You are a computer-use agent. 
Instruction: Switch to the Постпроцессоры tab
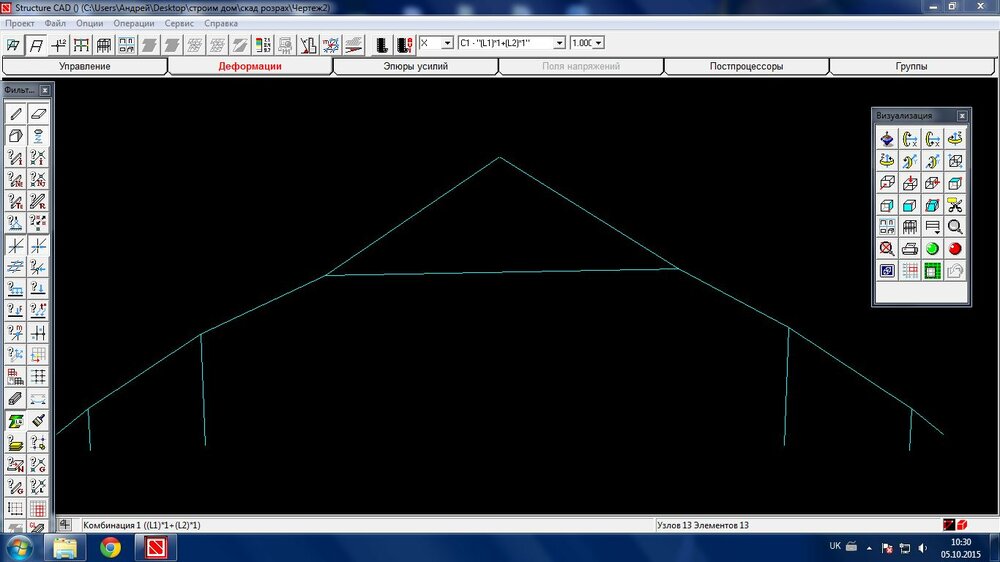(x=746, y=66)
